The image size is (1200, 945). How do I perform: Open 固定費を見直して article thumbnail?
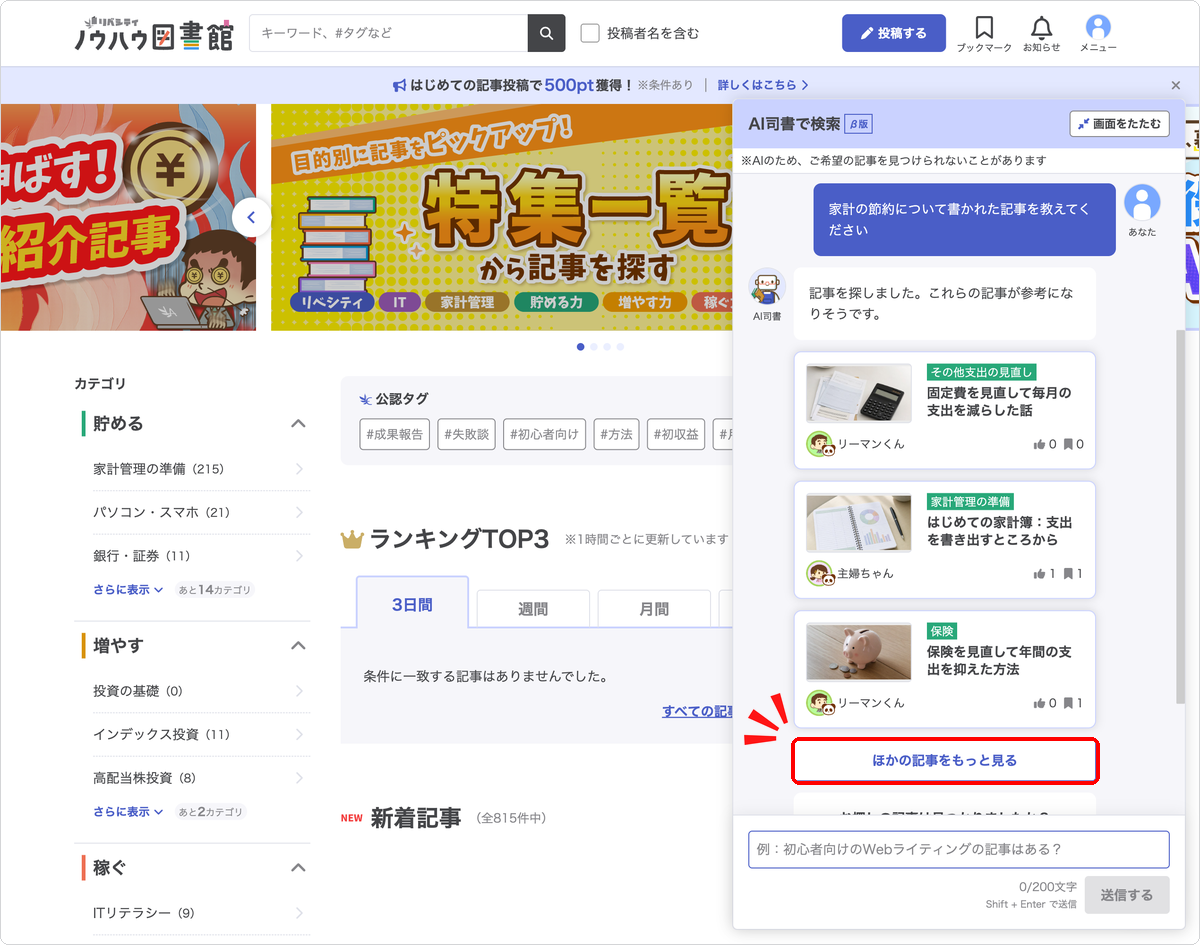pyautogui.click(x=859, y=394)
